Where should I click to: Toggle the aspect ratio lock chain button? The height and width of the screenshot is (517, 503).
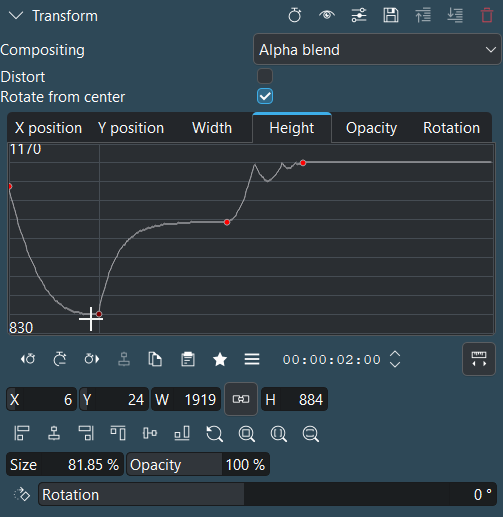[241, 399]
